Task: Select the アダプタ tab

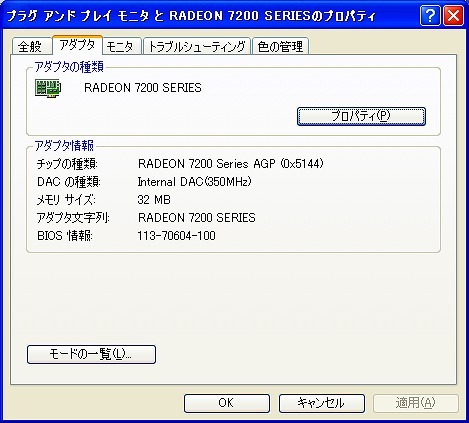Action: point(77,45)
